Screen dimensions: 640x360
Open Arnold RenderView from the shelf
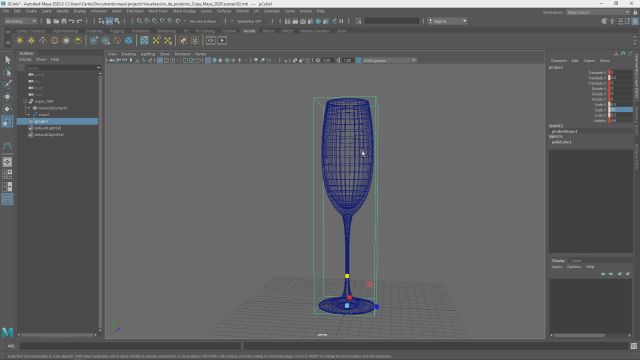coord(211,40)
